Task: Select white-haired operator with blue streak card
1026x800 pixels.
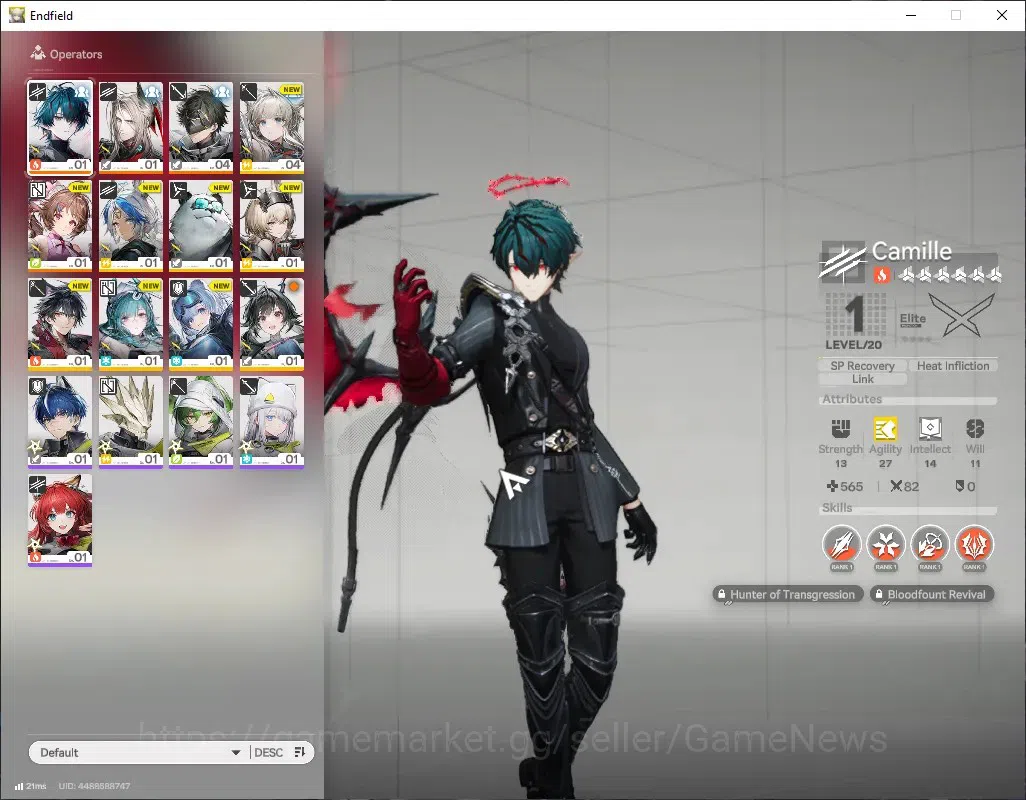Action: pyautogui.click(x=131, y=226)
